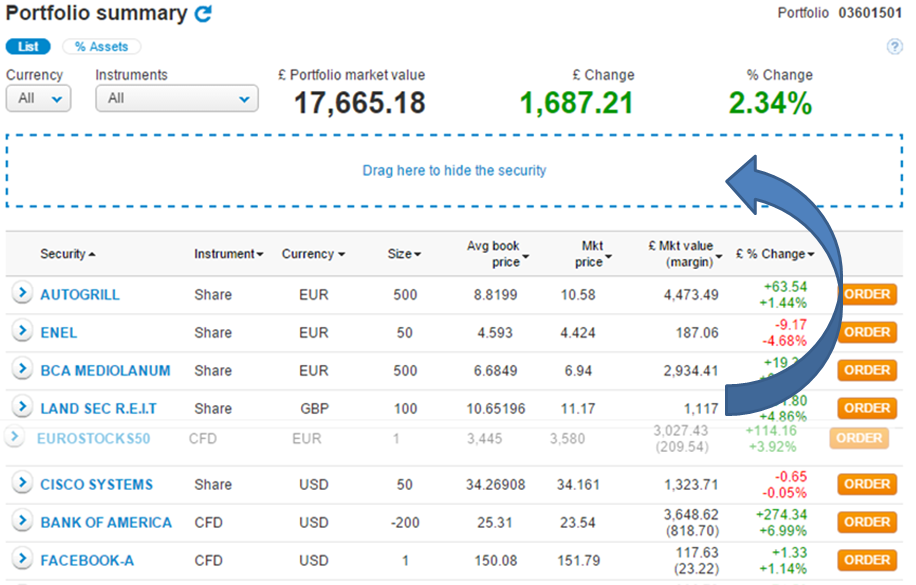Refresh the portfolio summary
Image resolution: width=916 pixels, height=585 pixels.
[201, 14]
